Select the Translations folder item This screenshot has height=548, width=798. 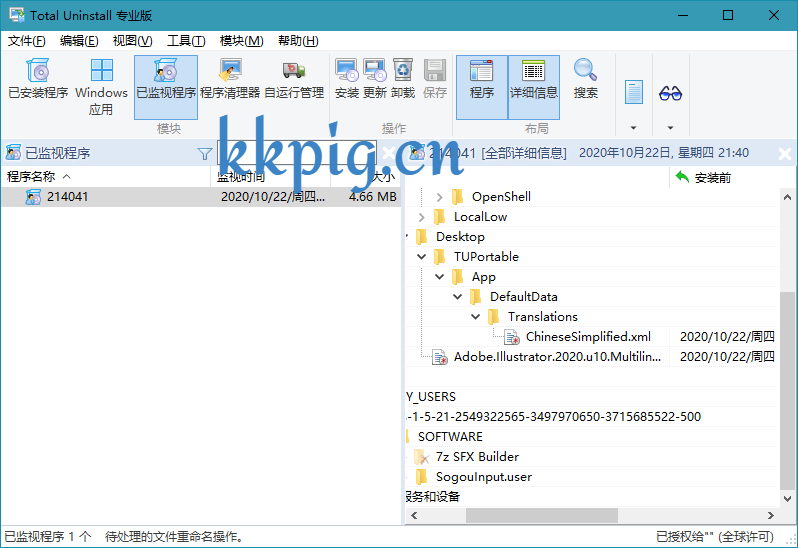(x=543, y=316)
